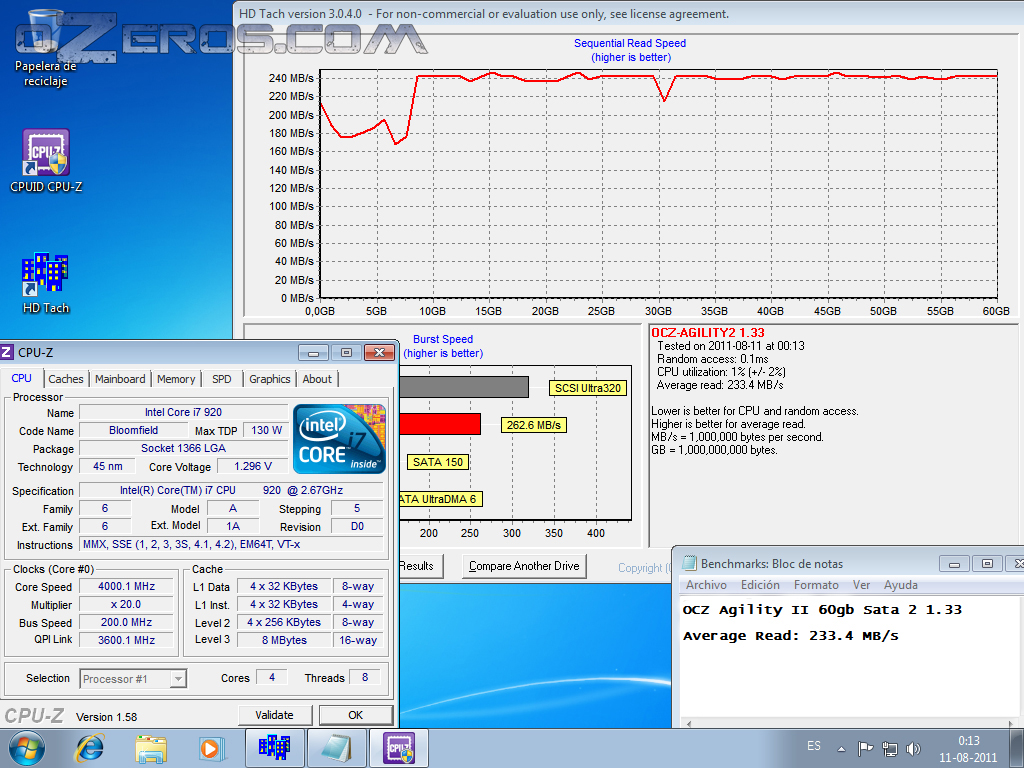Click the red burst speed bar
The width and height of the screenshot is (1024, 768).
[440, 424]
